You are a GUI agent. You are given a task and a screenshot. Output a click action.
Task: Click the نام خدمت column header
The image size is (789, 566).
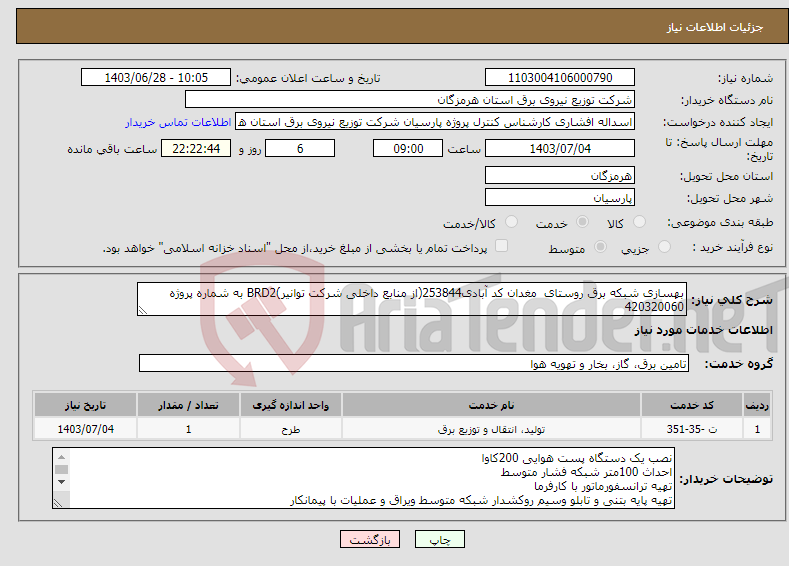click(491, 405)
